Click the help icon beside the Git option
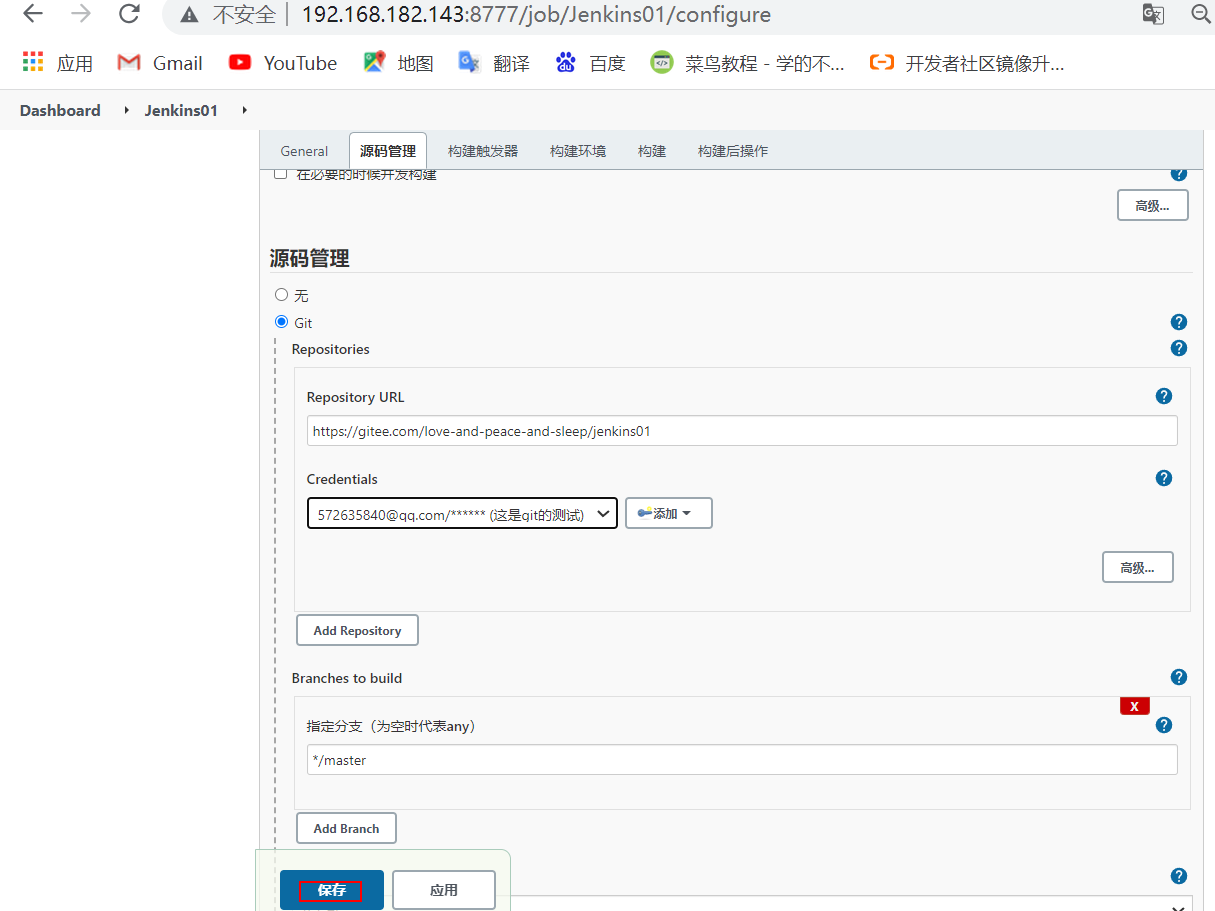This screenshot has width=1215, height=911. pyautogui.click(x=1178, y=322)
